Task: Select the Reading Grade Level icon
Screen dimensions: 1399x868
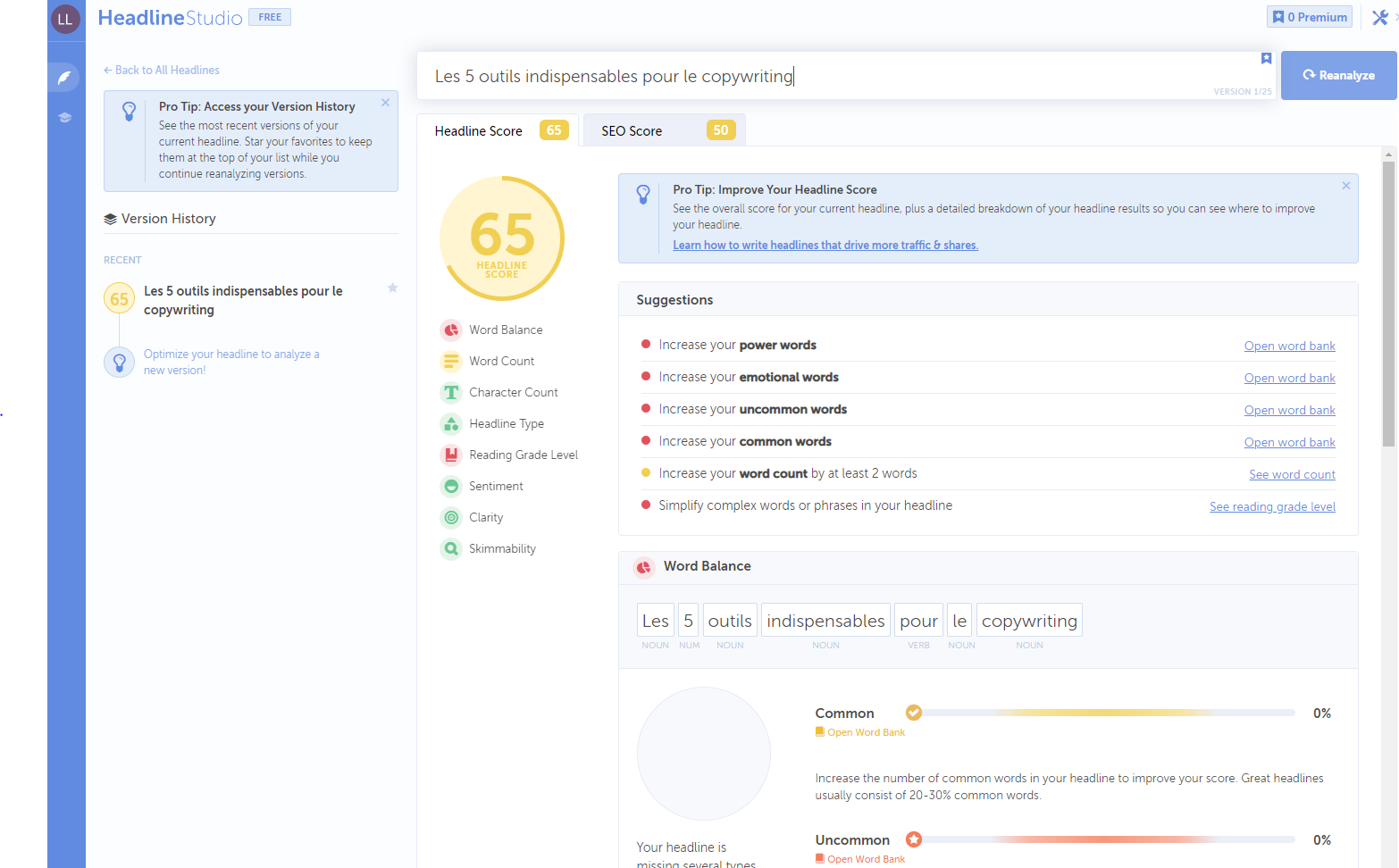Action: tap(451, 455)
